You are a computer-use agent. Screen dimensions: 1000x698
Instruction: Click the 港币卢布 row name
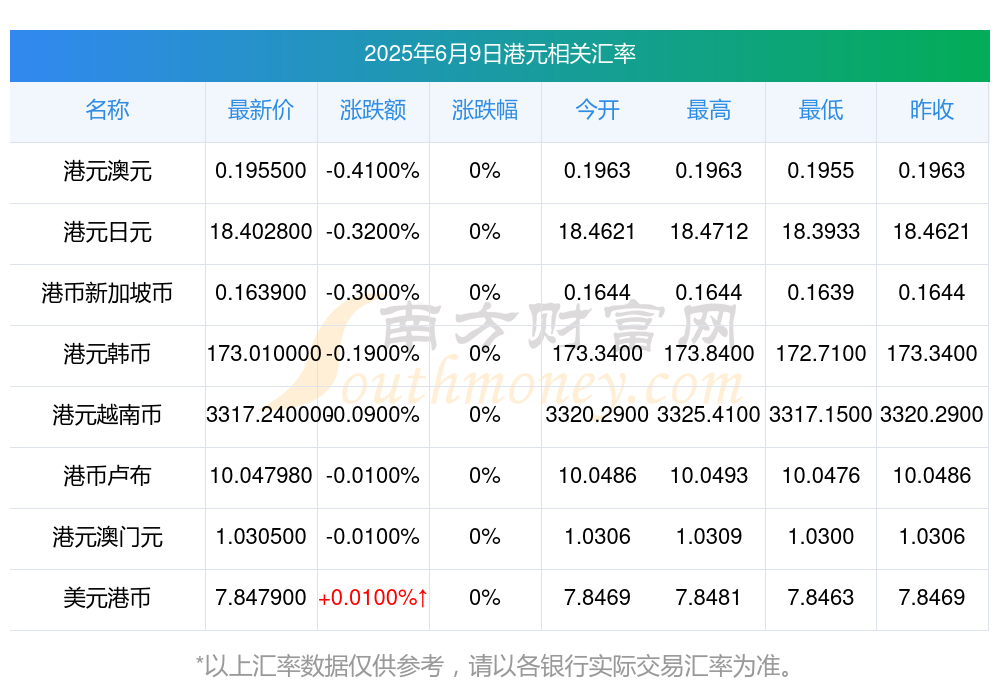pos(107,476)
